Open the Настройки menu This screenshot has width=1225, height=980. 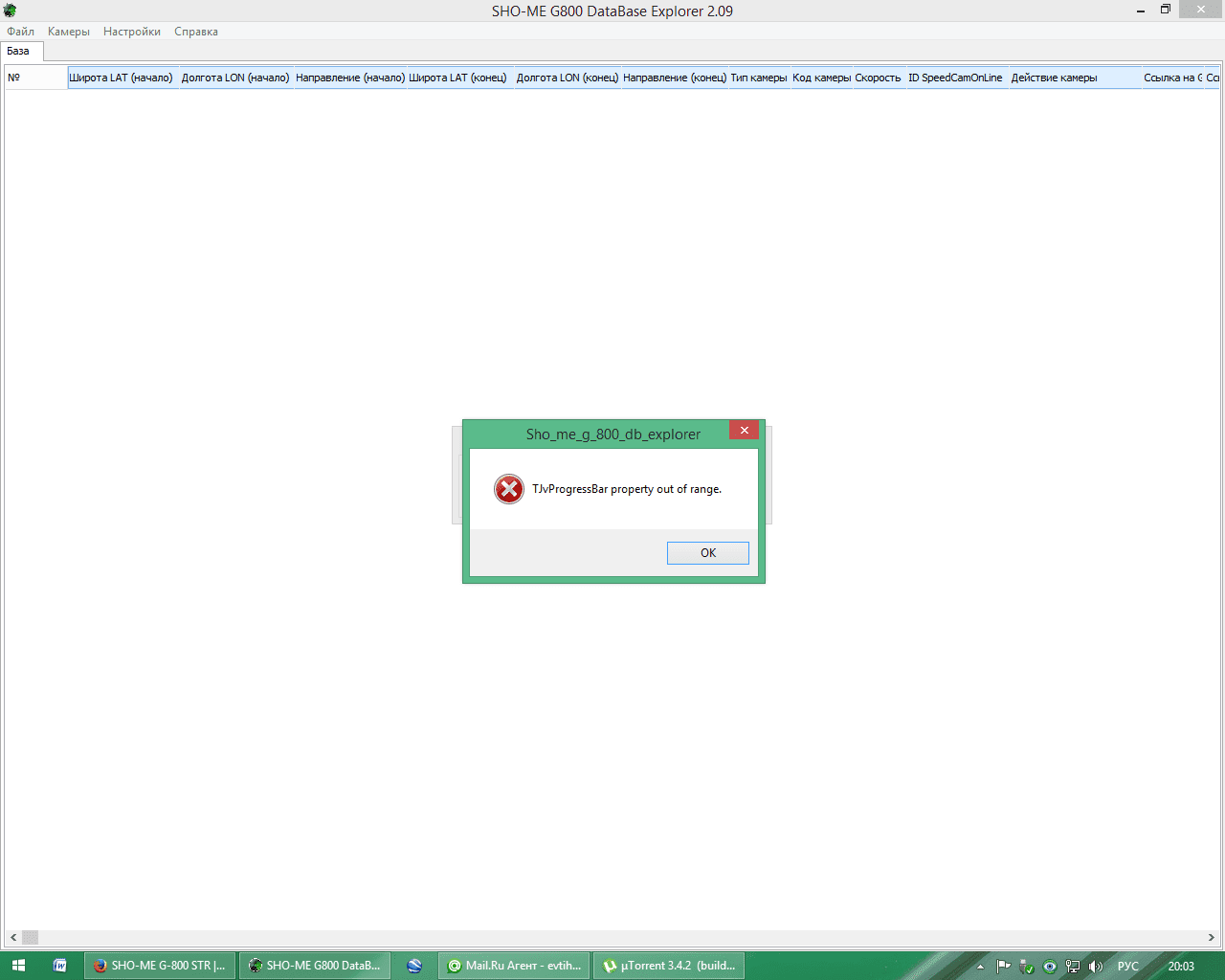click(132, 32)
